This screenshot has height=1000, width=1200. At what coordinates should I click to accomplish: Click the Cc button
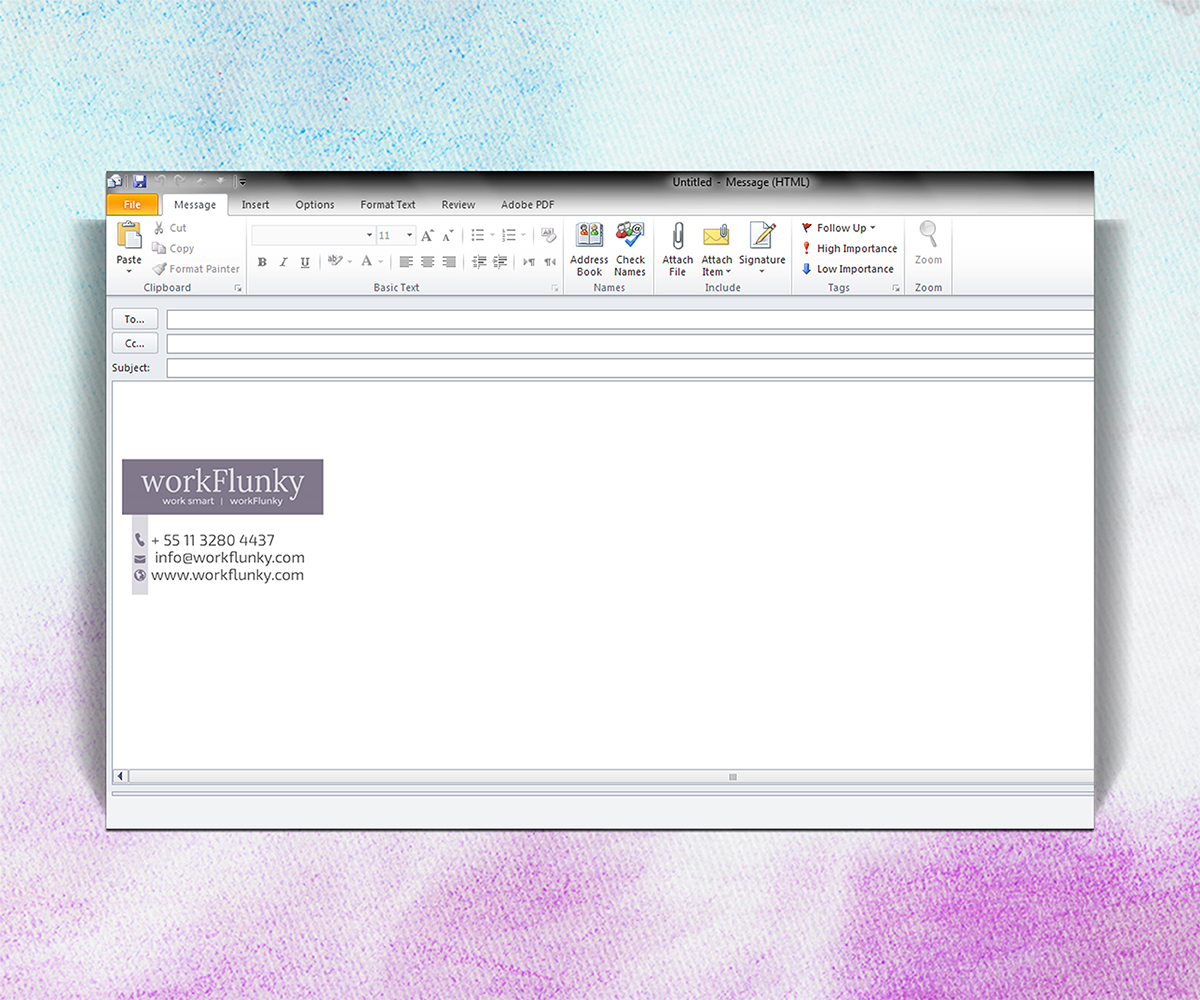pos(134,343)
